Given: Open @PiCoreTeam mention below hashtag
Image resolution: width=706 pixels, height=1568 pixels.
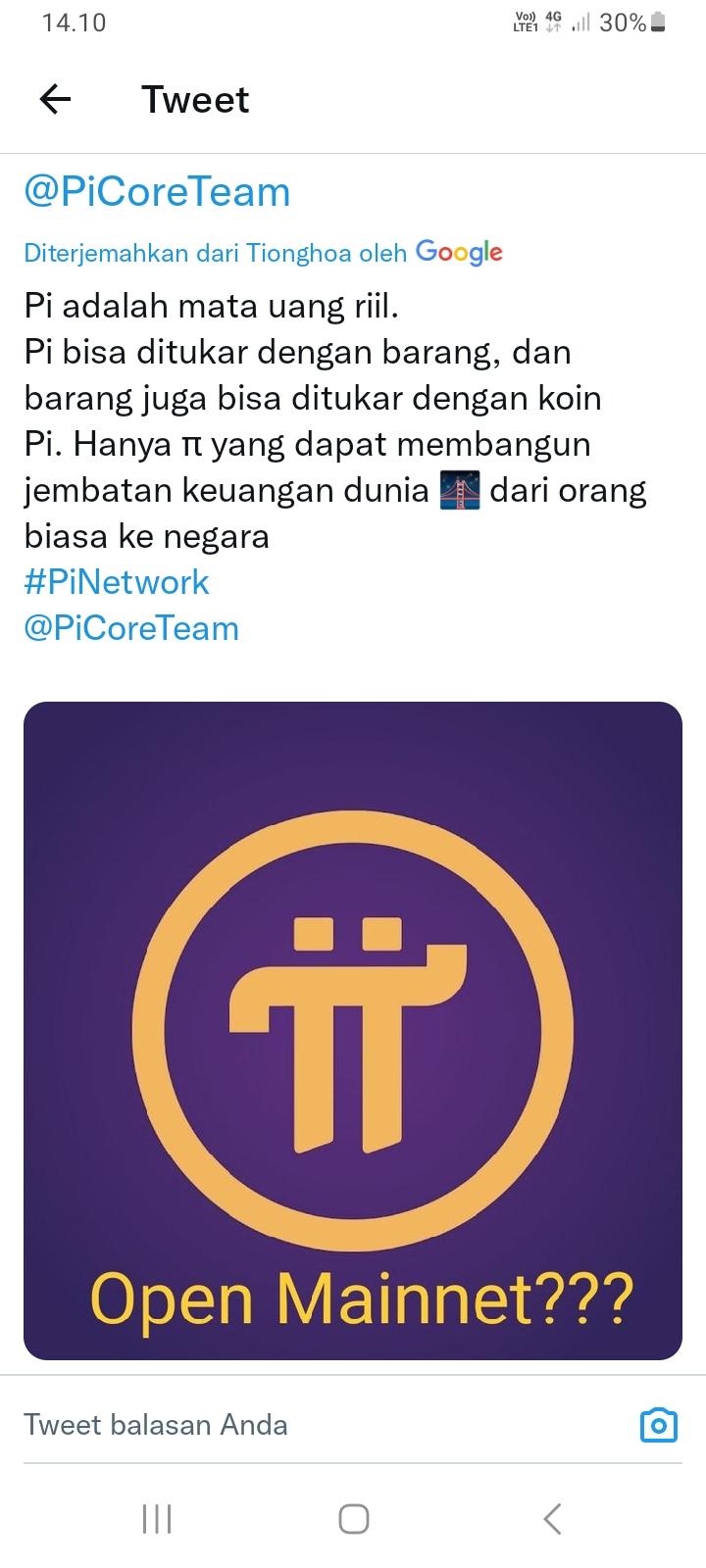Looking at the screenshot, I should pyautogui.click(x=131, y=628).
